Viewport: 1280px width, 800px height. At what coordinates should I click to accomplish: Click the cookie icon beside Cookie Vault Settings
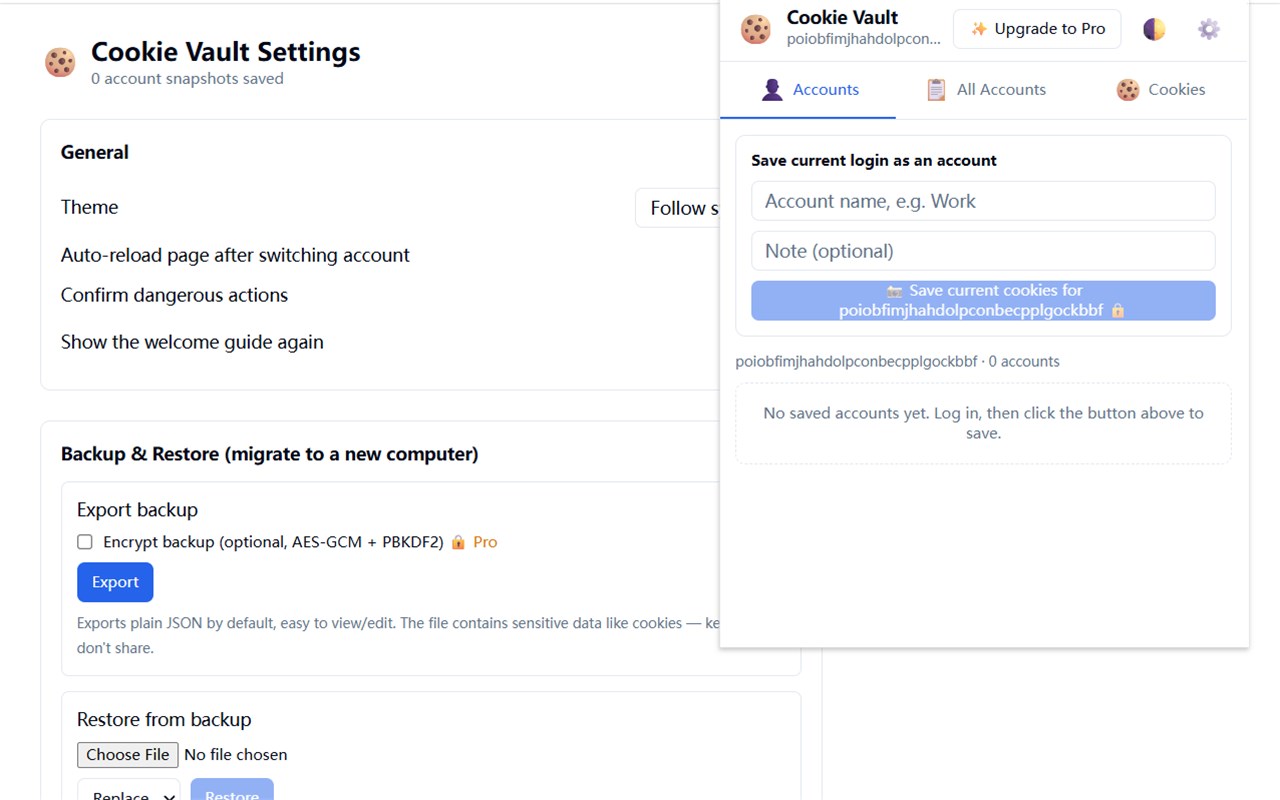pyautogui.click(x=60, y=62)
